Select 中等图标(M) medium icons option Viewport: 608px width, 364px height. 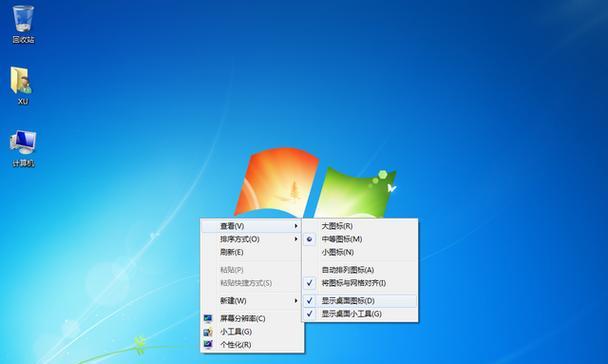point(360,239)
